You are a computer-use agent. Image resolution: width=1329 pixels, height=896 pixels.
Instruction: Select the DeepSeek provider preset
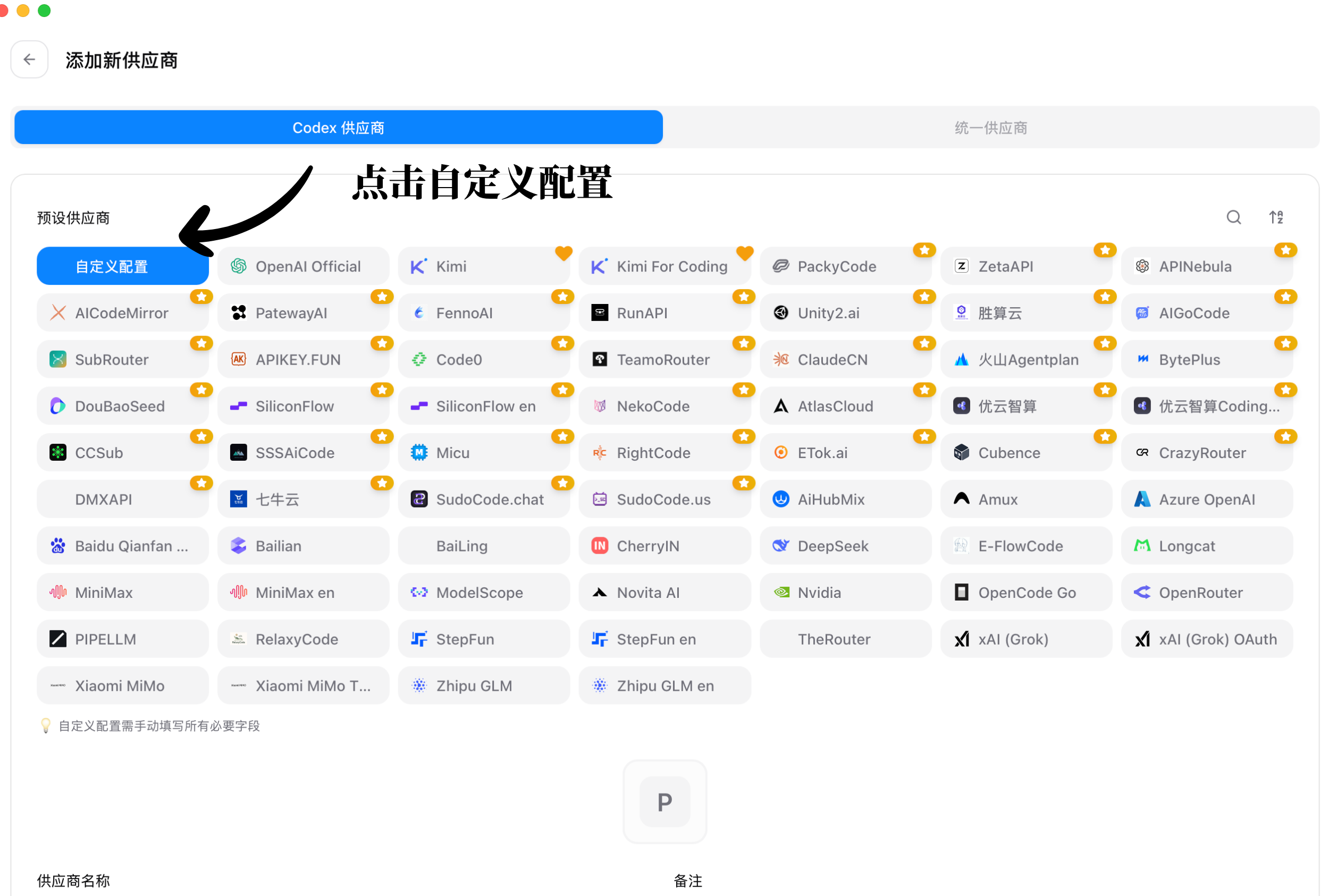845,546
